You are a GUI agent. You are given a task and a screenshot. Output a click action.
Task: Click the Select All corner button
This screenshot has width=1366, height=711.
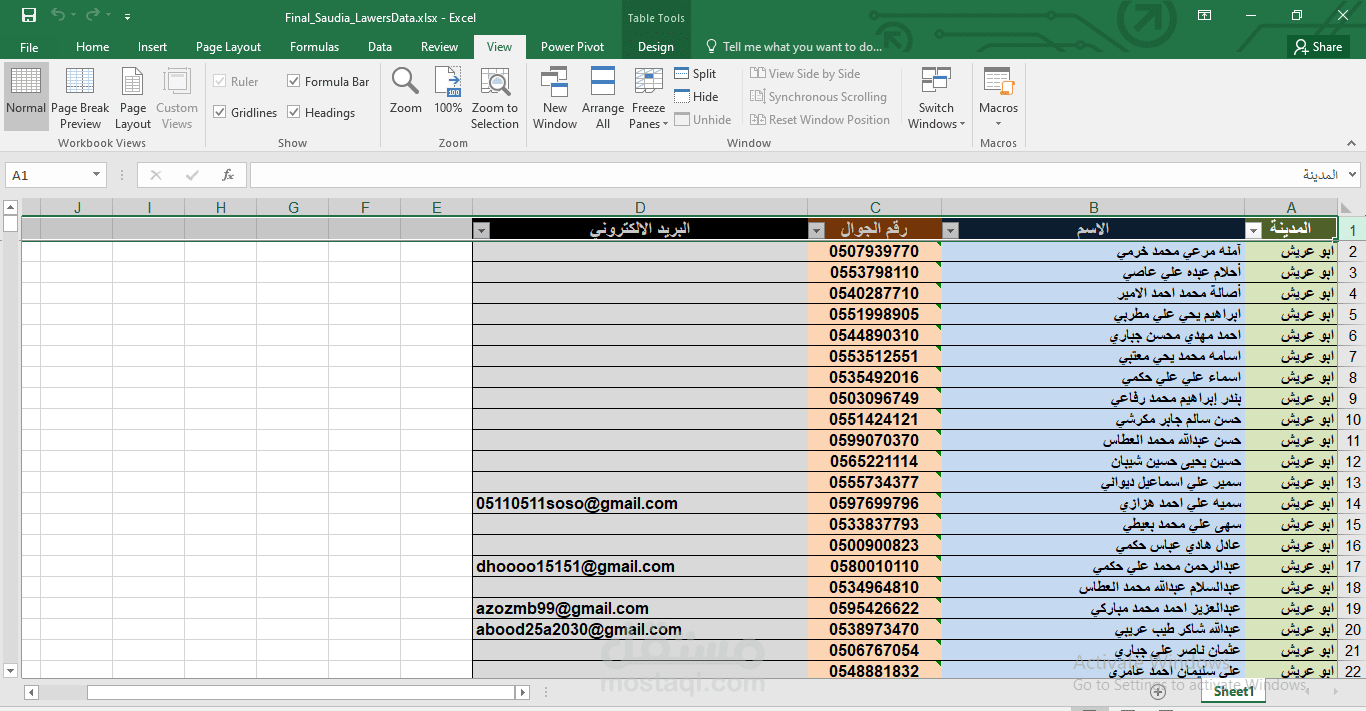(1352, 208)
